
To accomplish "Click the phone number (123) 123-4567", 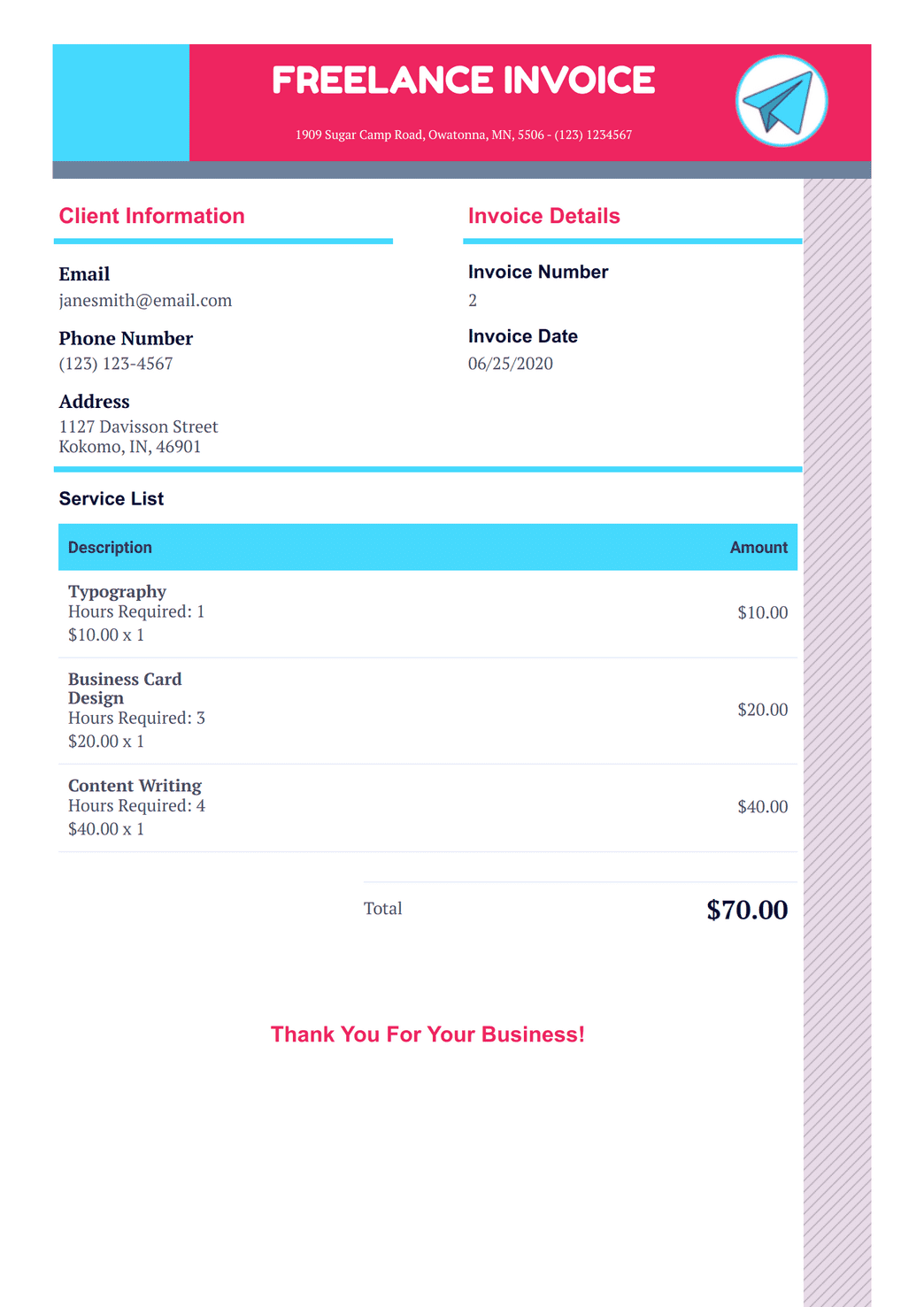I will point(116,364).
